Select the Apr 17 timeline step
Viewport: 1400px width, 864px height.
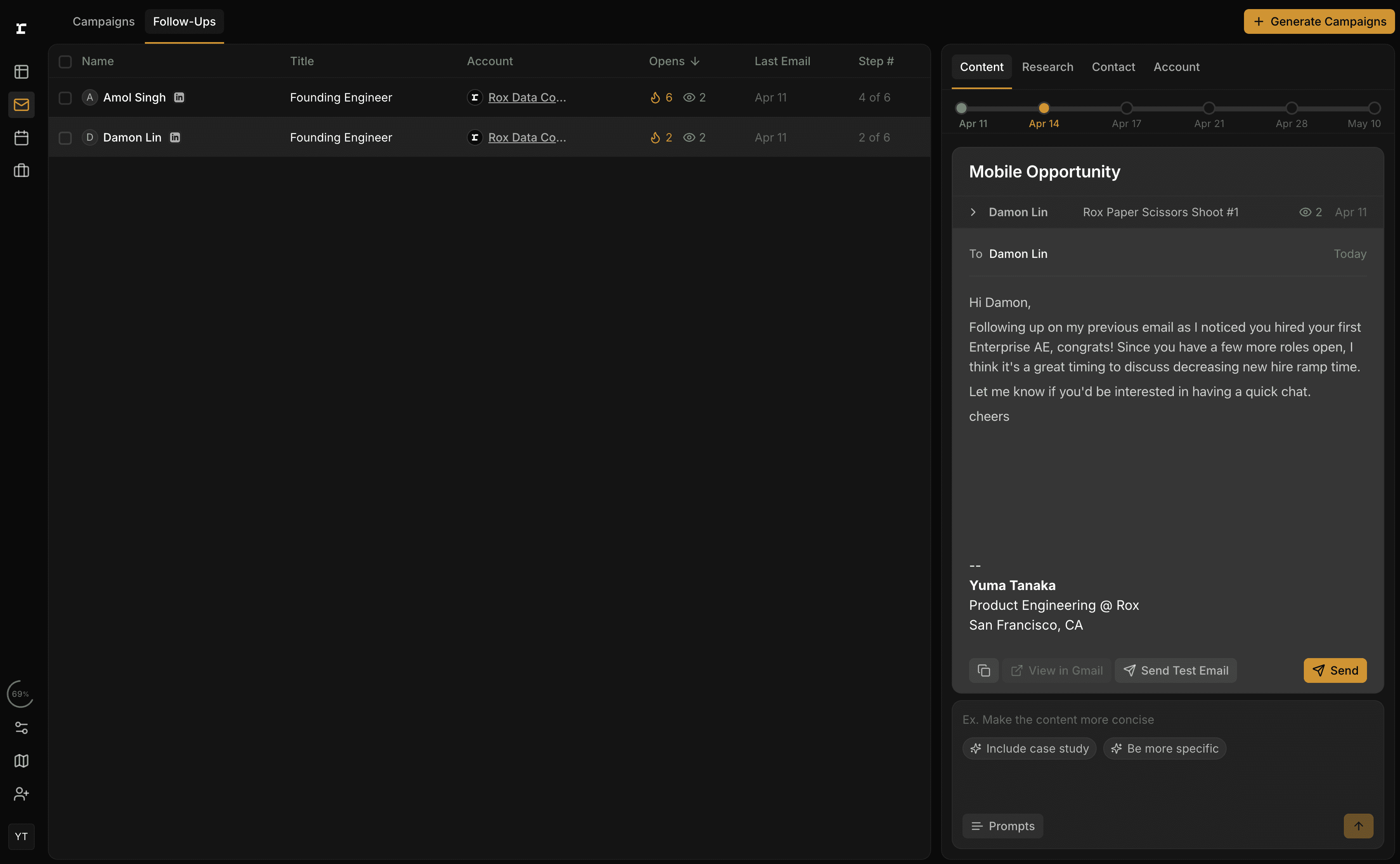(1126, 108)
